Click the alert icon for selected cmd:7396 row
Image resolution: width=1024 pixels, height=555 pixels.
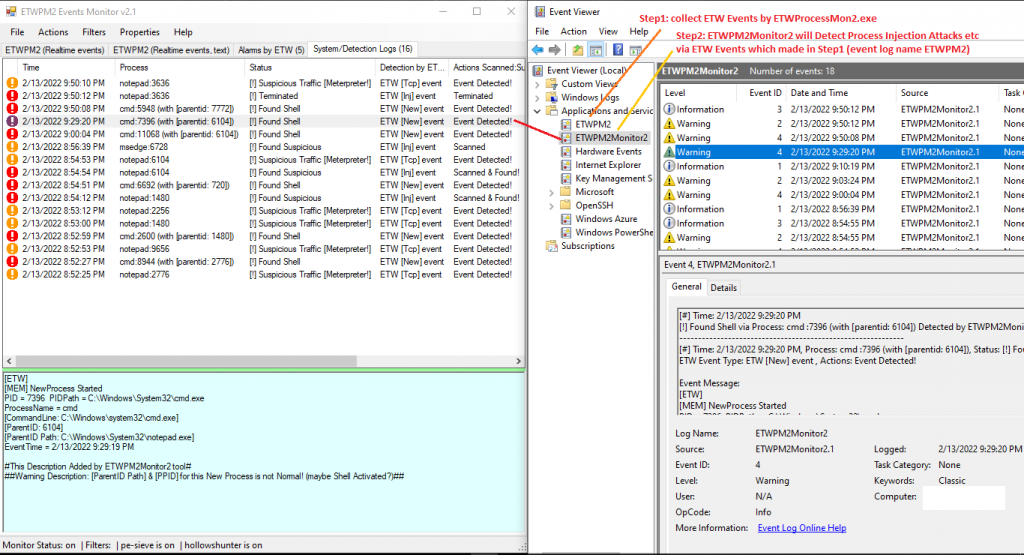tap(12, 121)
